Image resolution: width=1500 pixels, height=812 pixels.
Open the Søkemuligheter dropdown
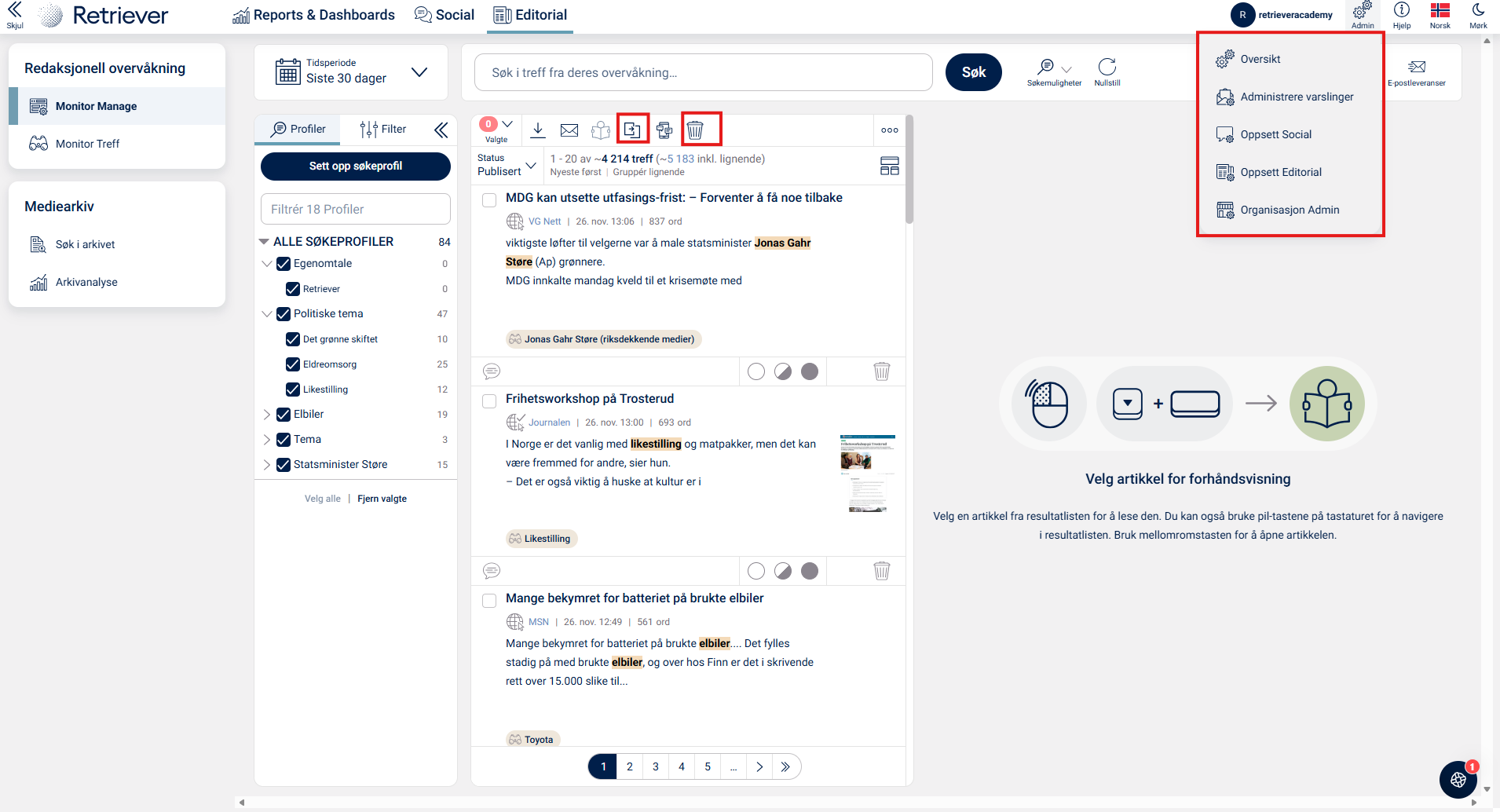(1054, 72)
